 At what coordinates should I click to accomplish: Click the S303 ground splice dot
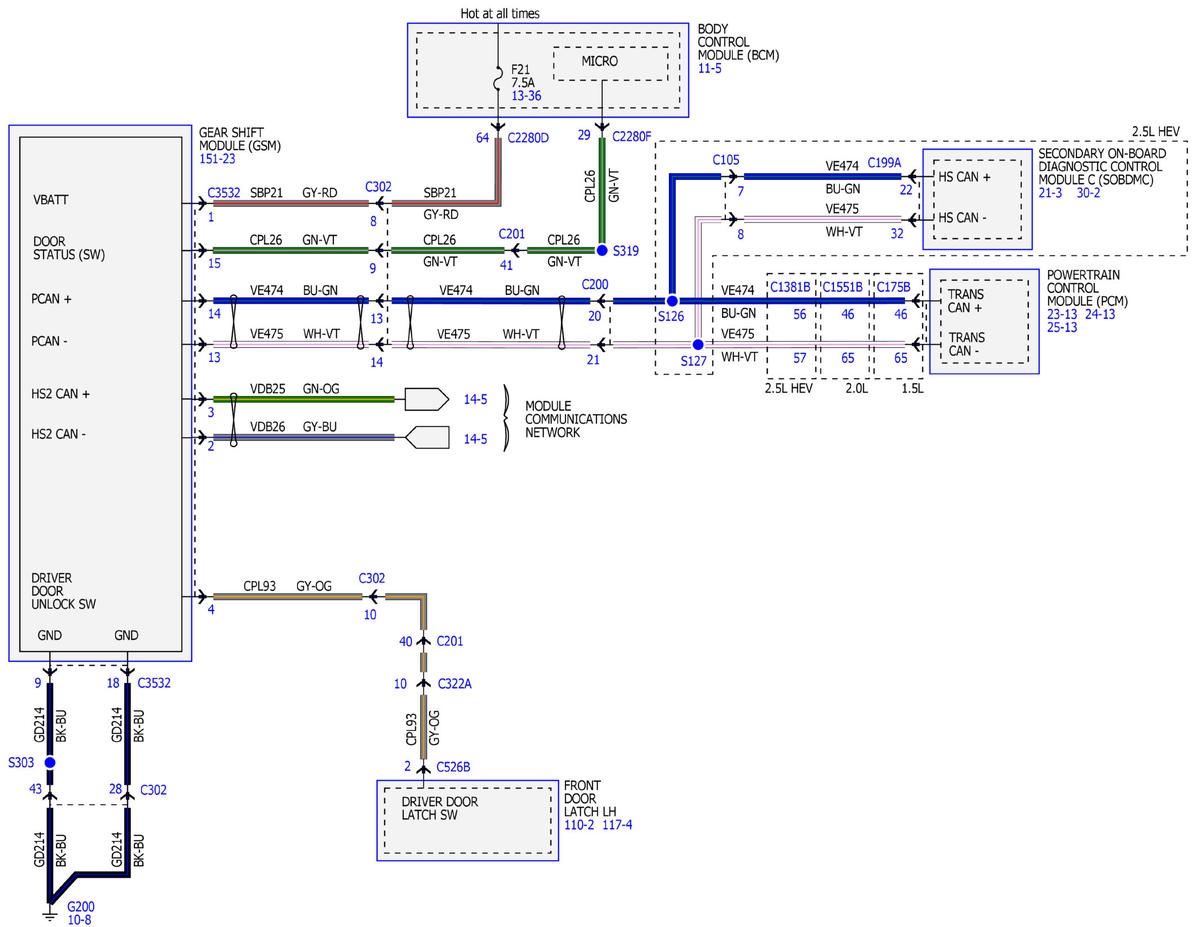(49, 763)
